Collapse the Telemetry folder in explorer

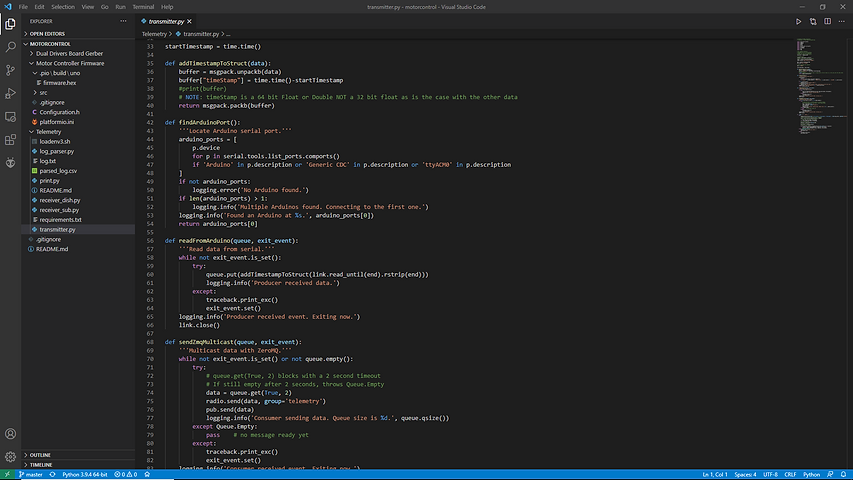tap(49, 131)
